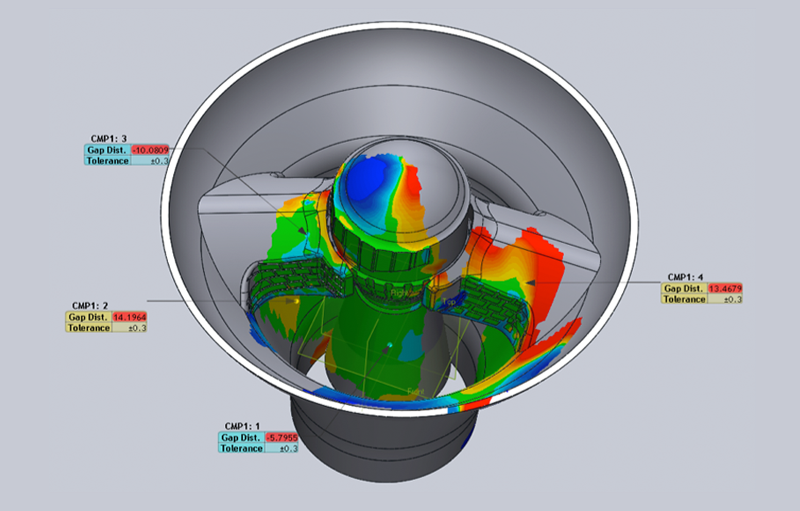Click the Gap Dist. label of CMP1: 4
This screenshot has width=800, height=511.
[x=684, y=288]
